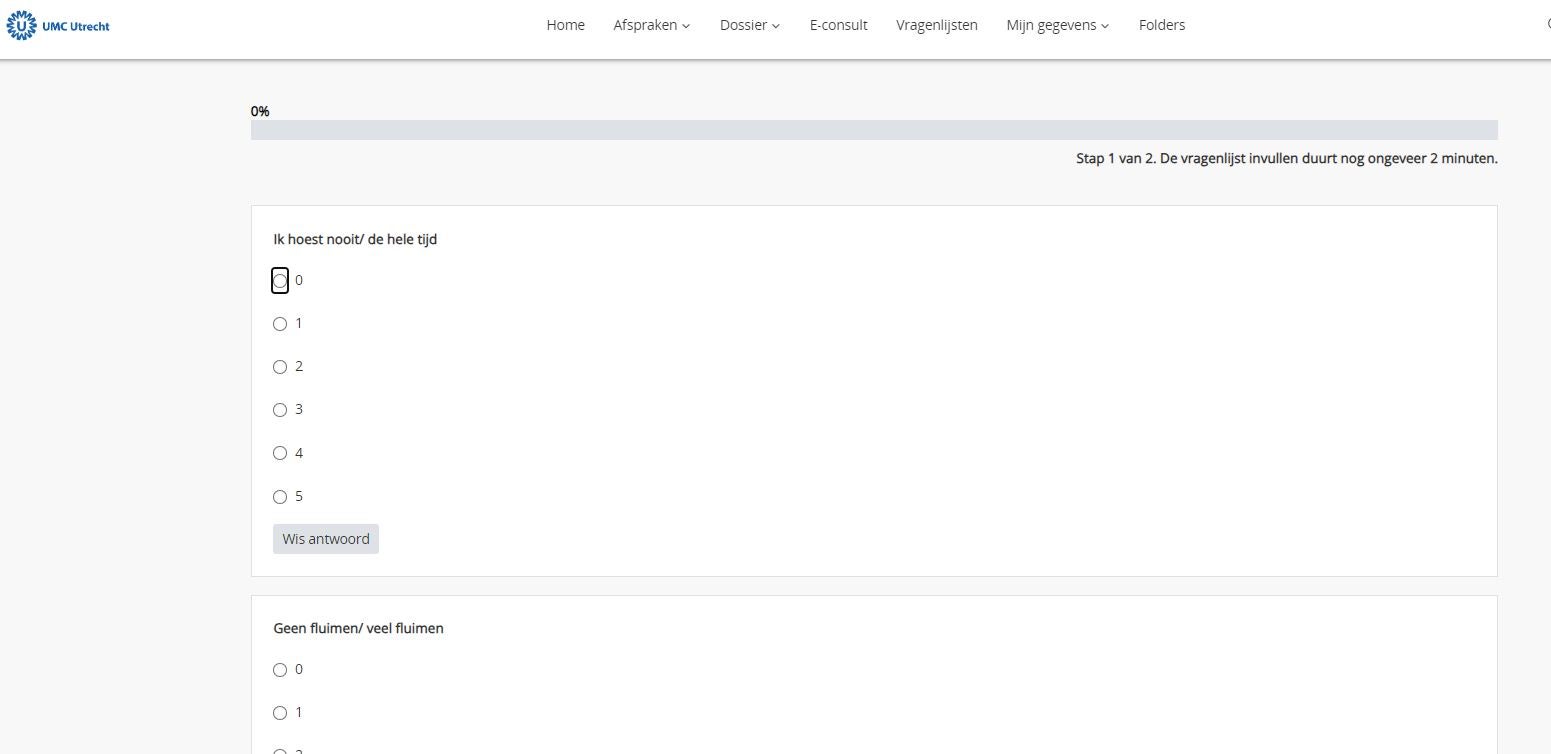Select 5 for 'Ik hoest nooit' question
Screen dimensions: 1551x754
click(x=280, y=497)
